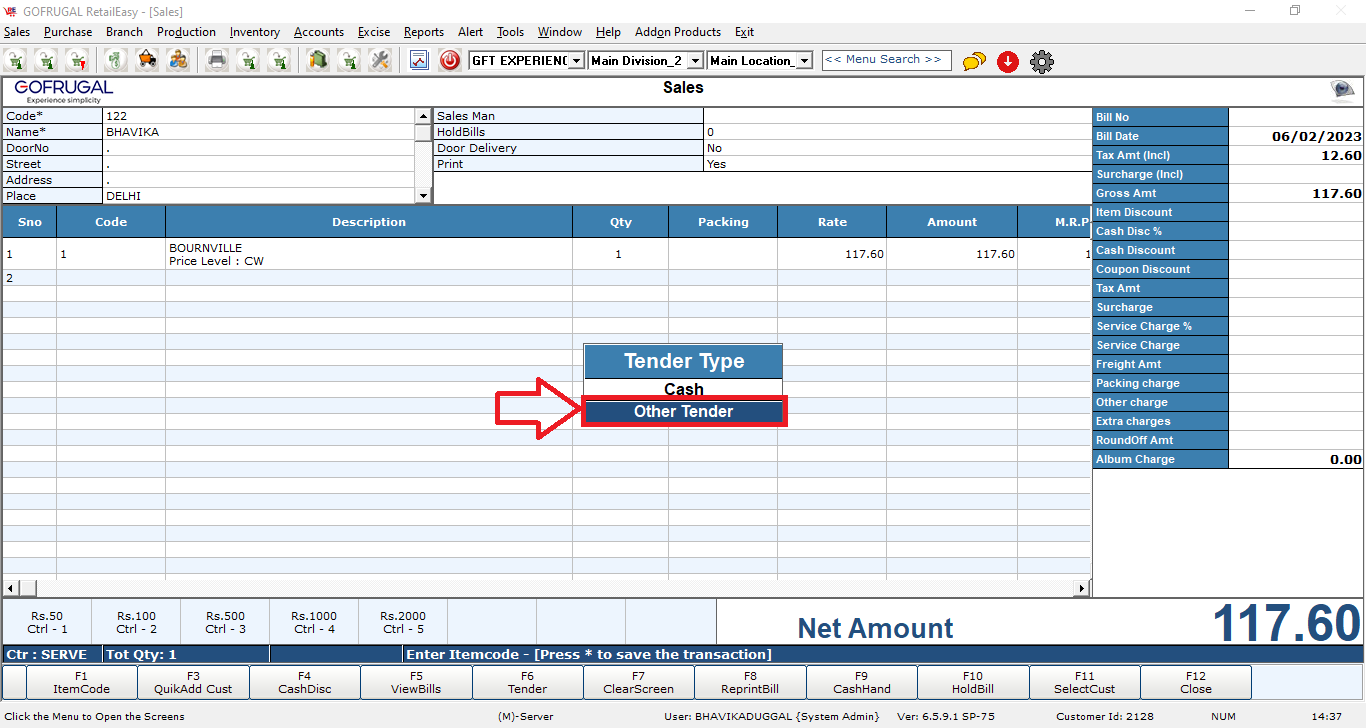Open the Excise menu
Image resolution: width=1366 pixels, height=728 pixels.
pos(374,32)
